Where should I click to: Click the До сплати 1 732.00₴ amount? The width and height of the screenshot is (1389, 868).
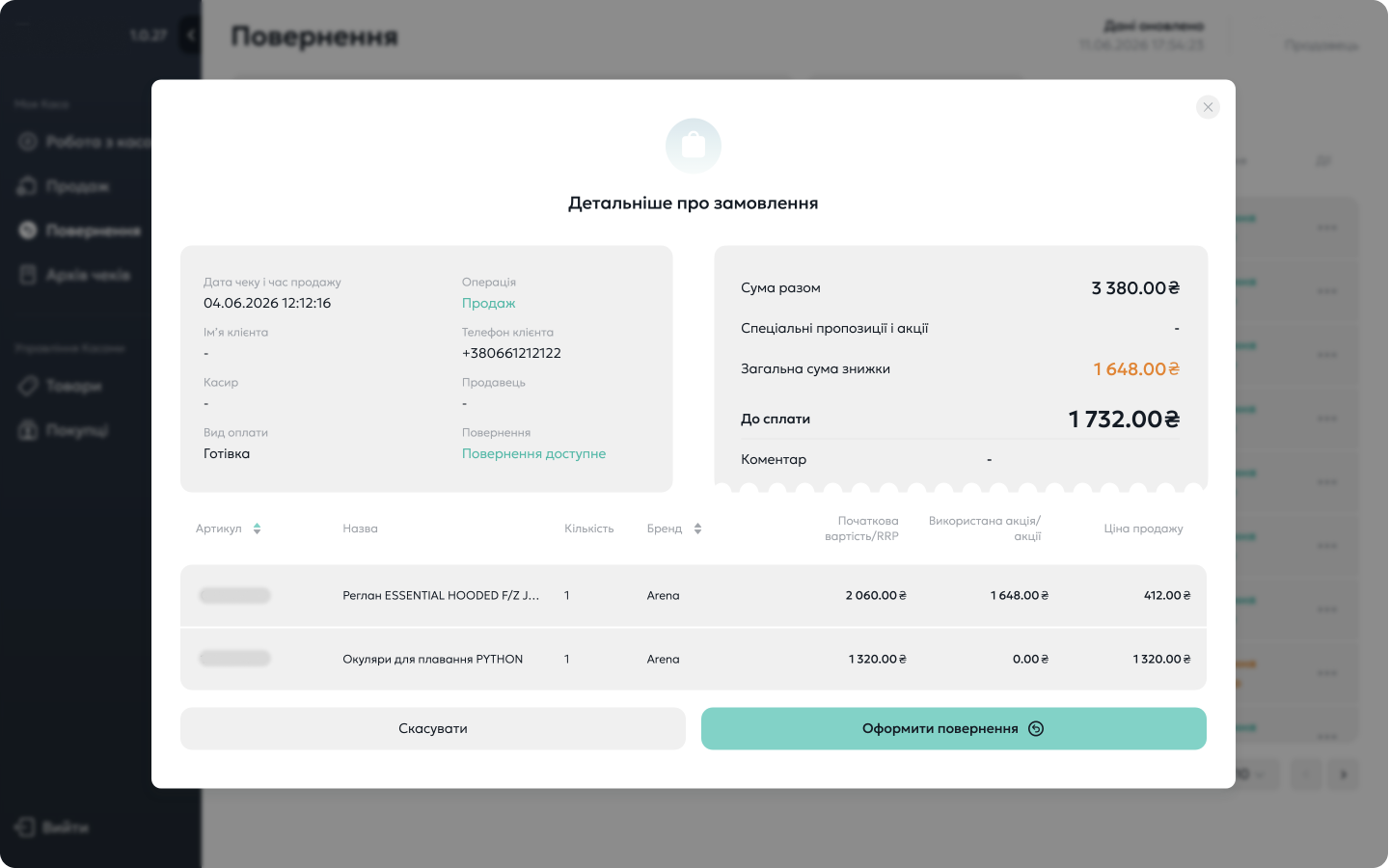pos(1124,420)
